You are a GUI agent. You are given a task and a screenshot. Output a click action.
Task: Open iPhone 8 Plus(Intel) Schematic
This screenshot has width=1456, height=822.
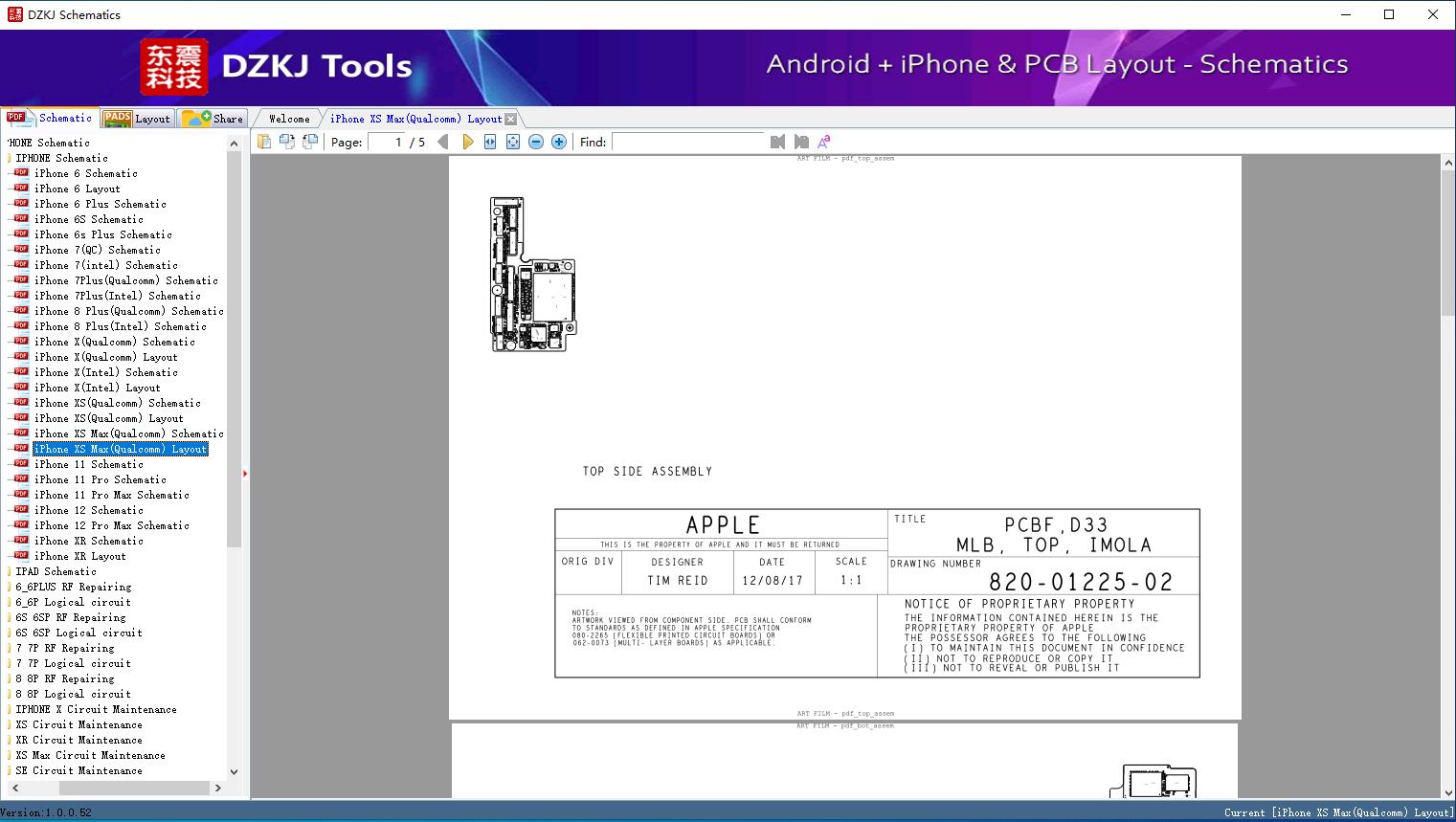coord(121,326)
